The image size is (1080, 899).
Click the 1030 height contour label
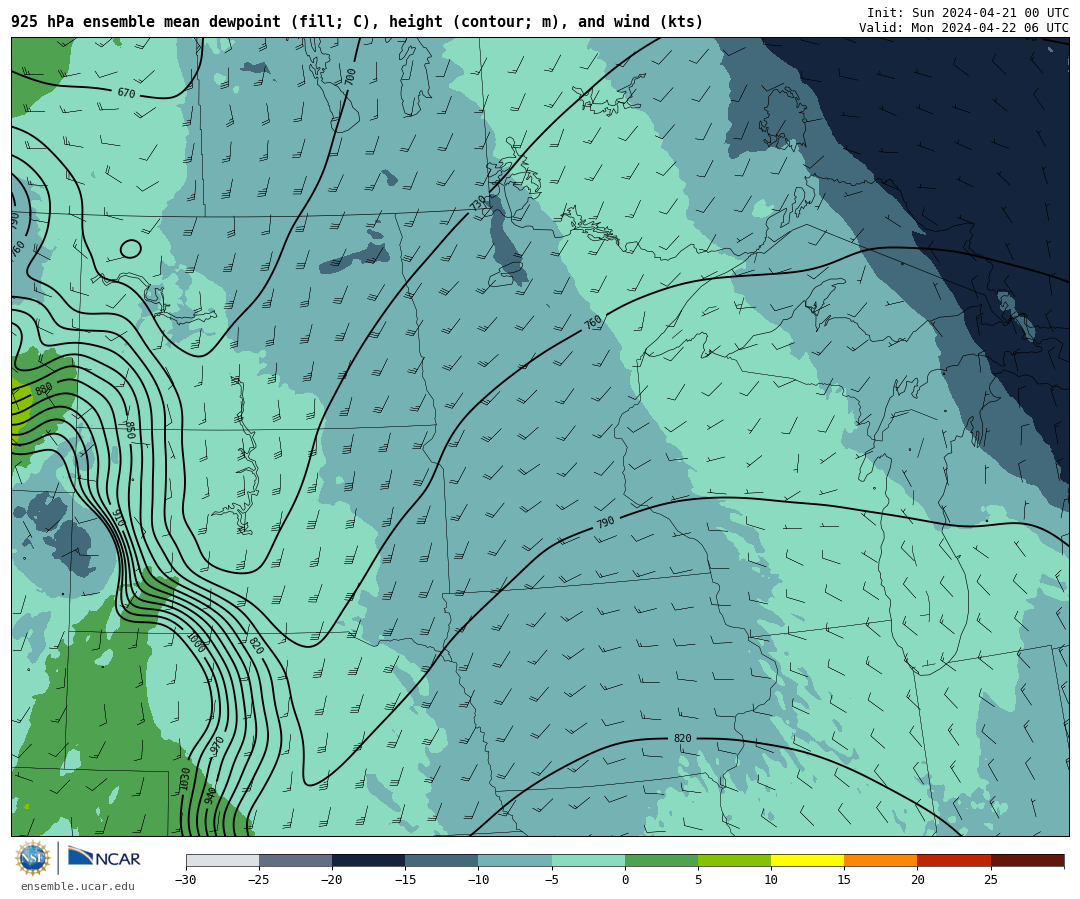coord(185,779)
